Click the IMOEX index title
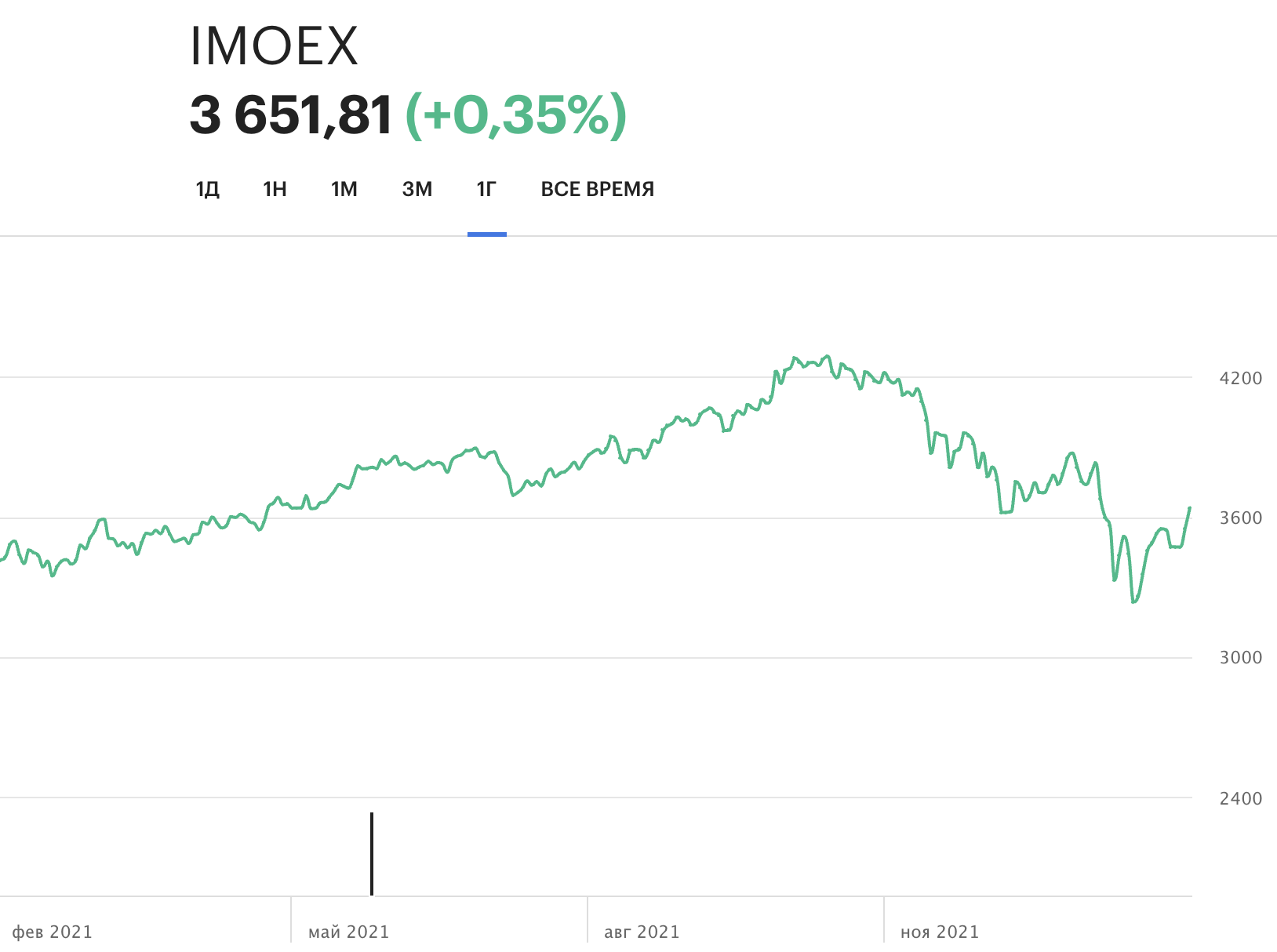 (x=274, y=46)
